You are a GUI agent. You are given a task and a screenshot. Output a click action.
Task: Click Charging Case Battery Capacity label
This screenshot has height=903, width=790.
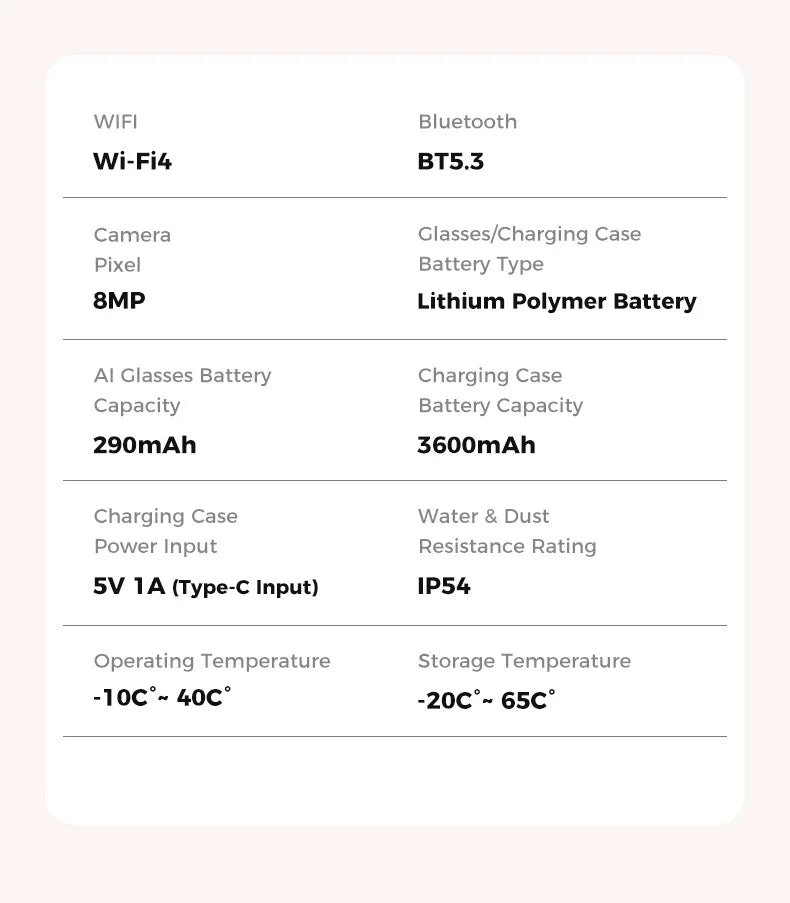click(500, 390)
